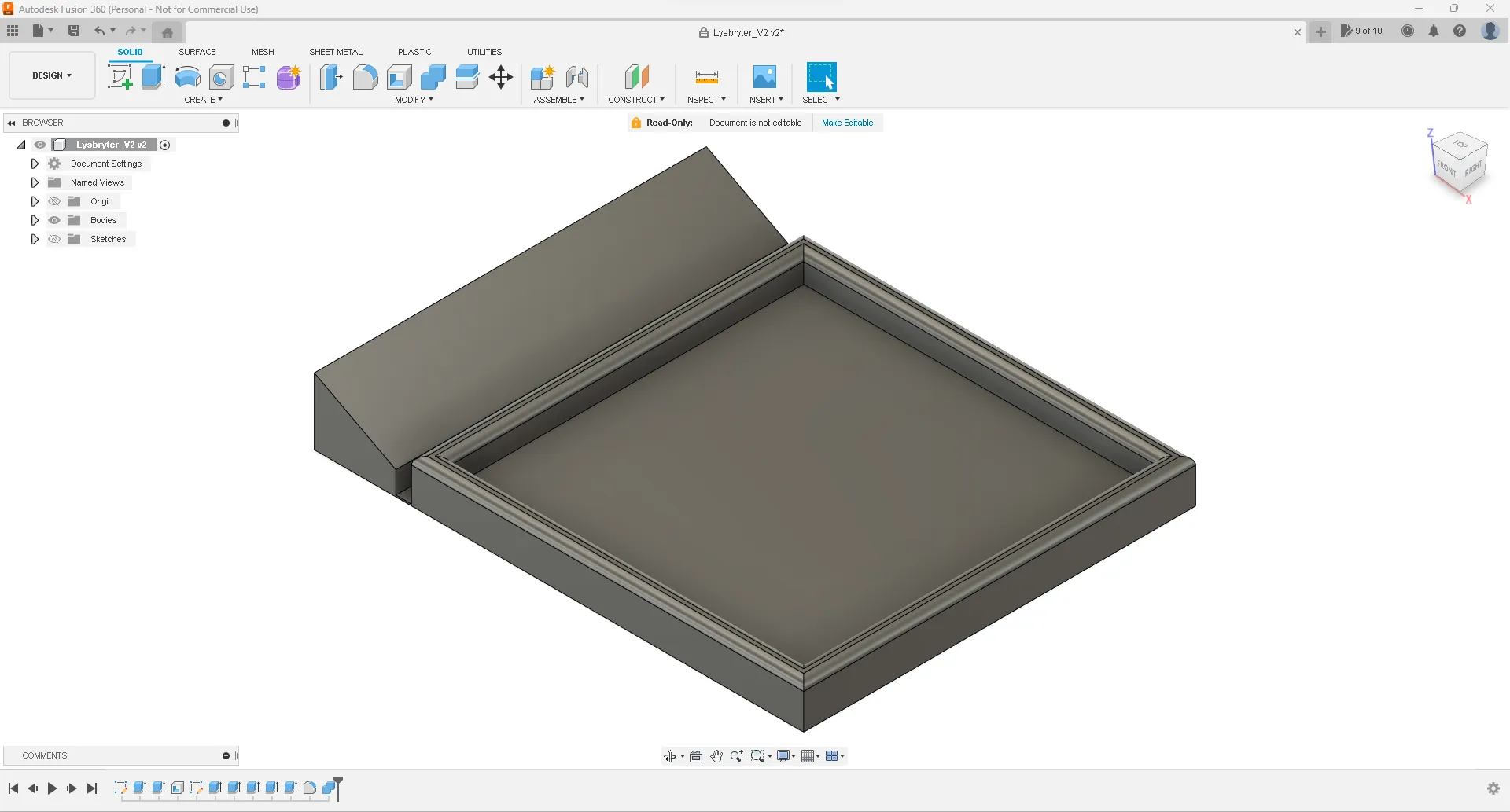Collapse the Lysbryter_V2 v2 root node
The width and height of the screenshot is (1510, 812).
21,145
